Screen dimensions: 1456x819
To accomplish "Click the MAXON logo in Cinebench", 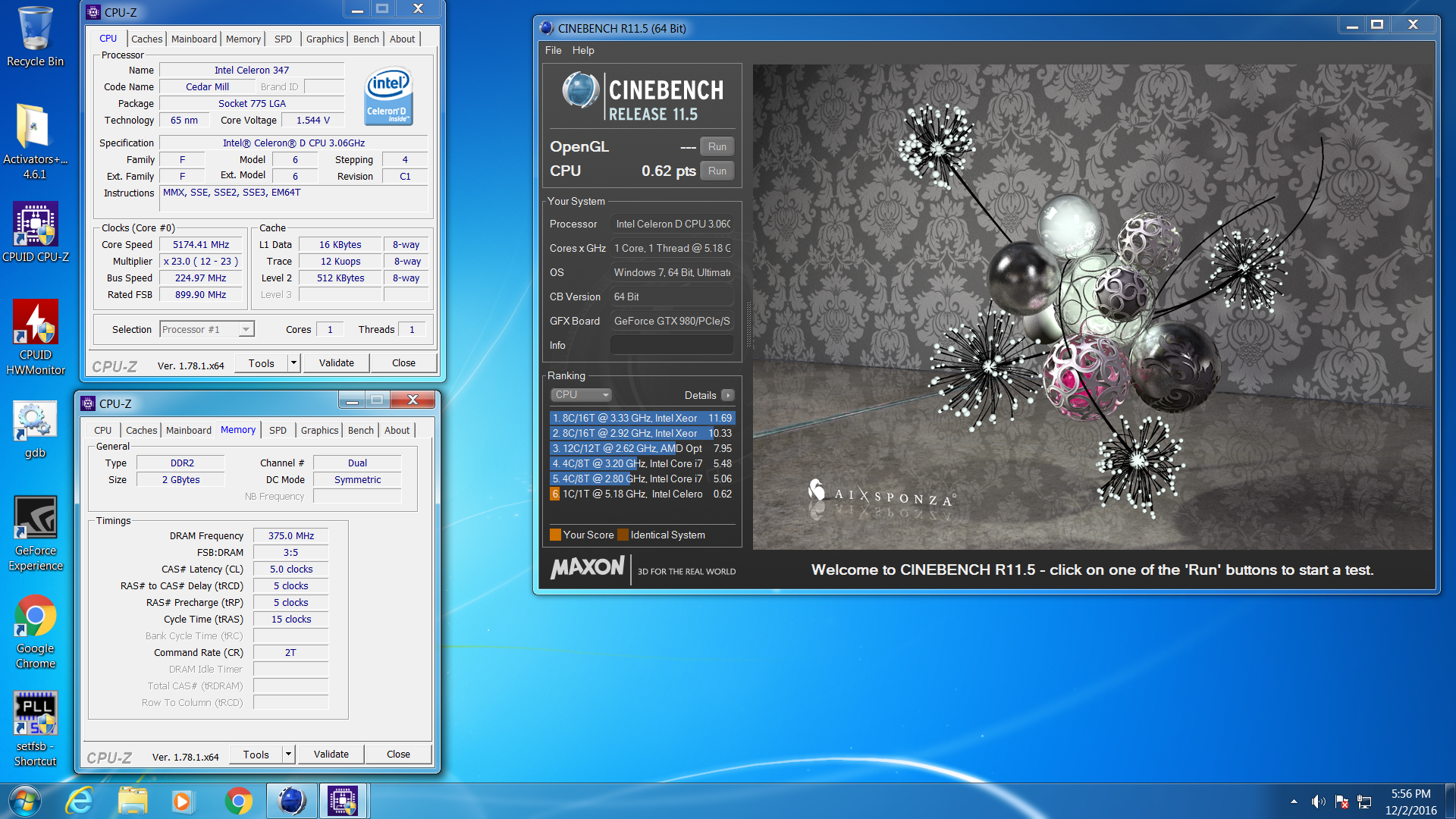I will click(588, 568).
